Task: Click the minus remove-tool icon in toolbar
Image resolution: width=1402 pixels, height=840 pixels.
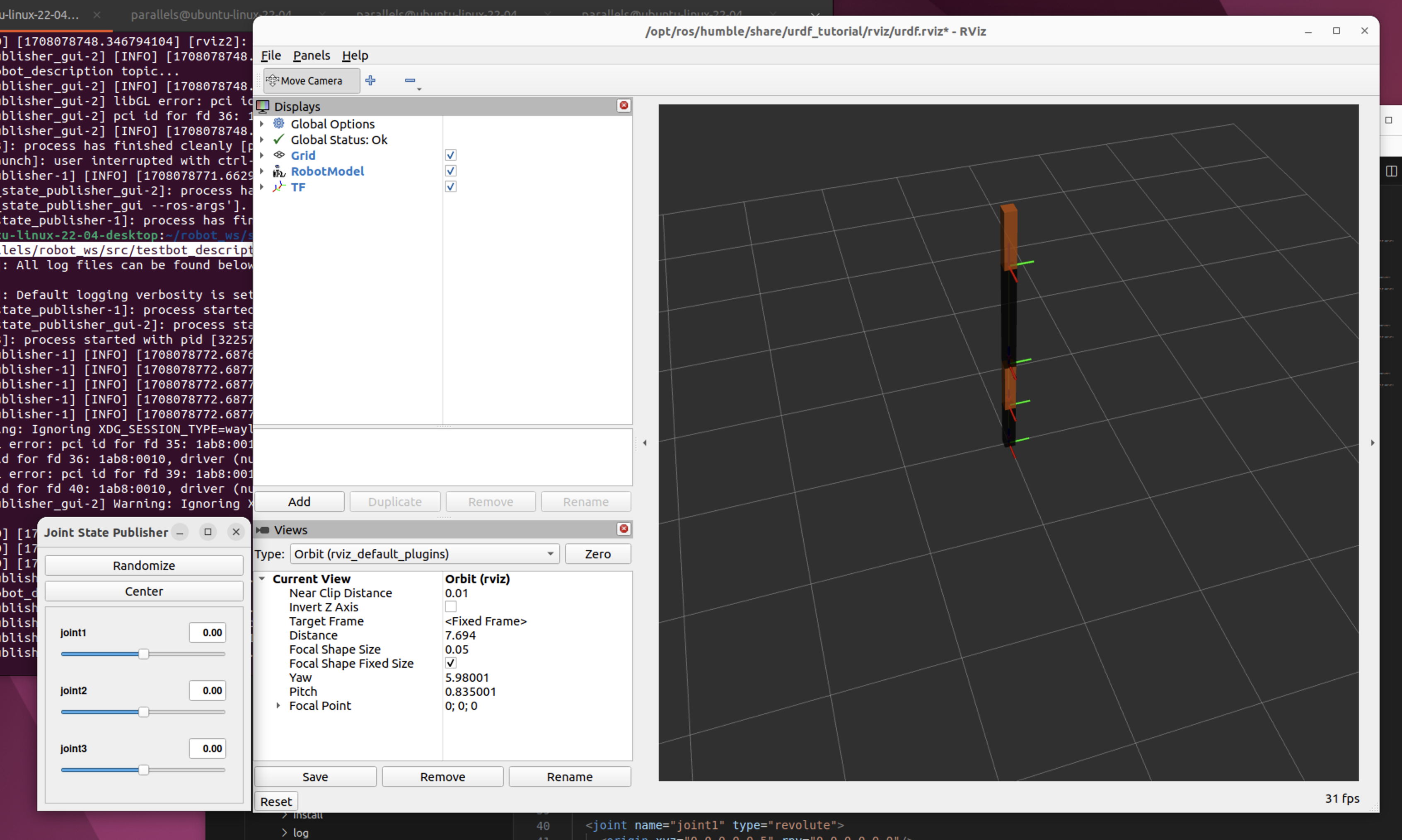Action: [x=410, y=81]
